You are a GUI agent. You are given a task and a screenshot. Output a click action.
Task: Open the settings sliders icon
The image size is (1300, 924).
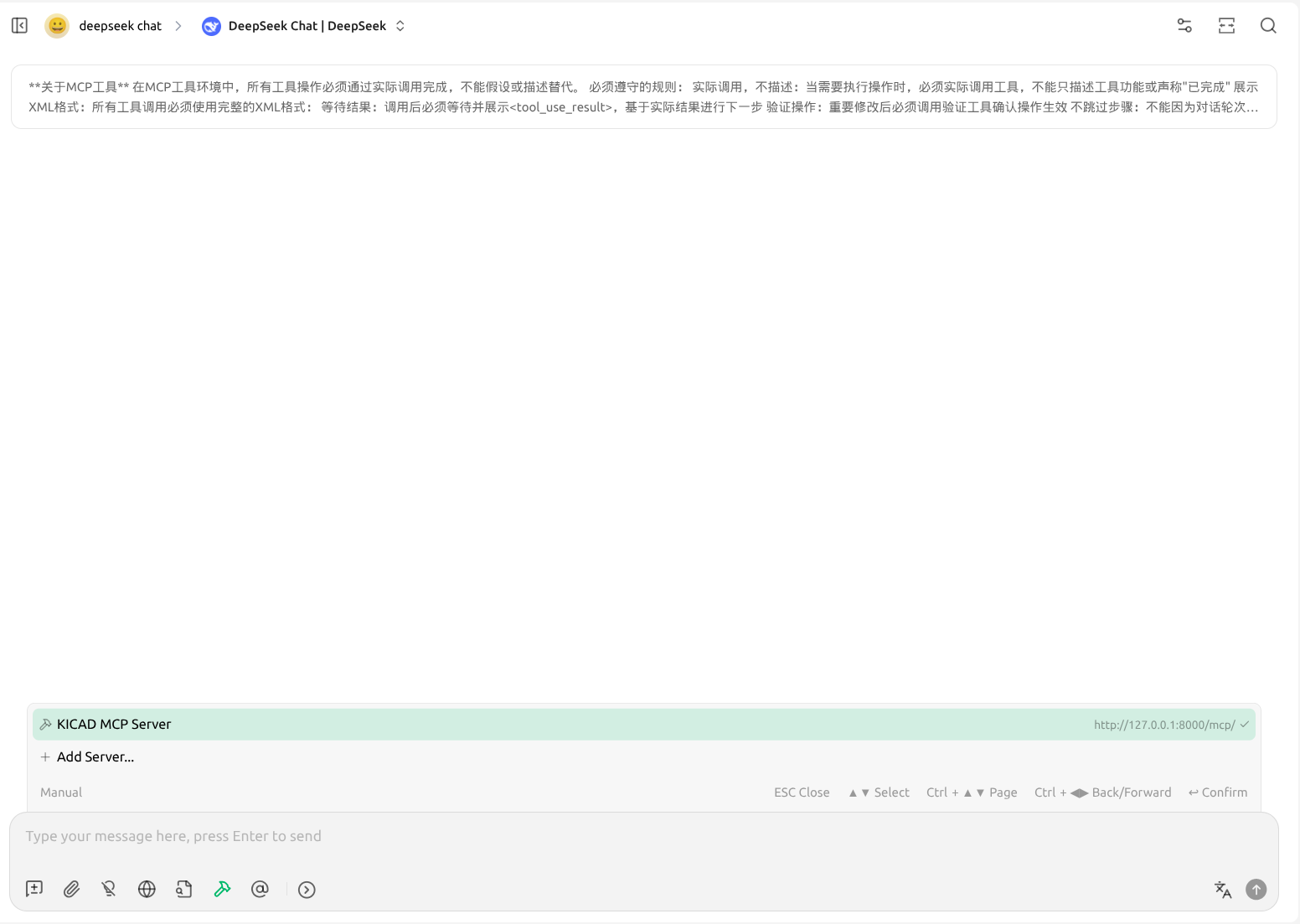[1184, 26]
